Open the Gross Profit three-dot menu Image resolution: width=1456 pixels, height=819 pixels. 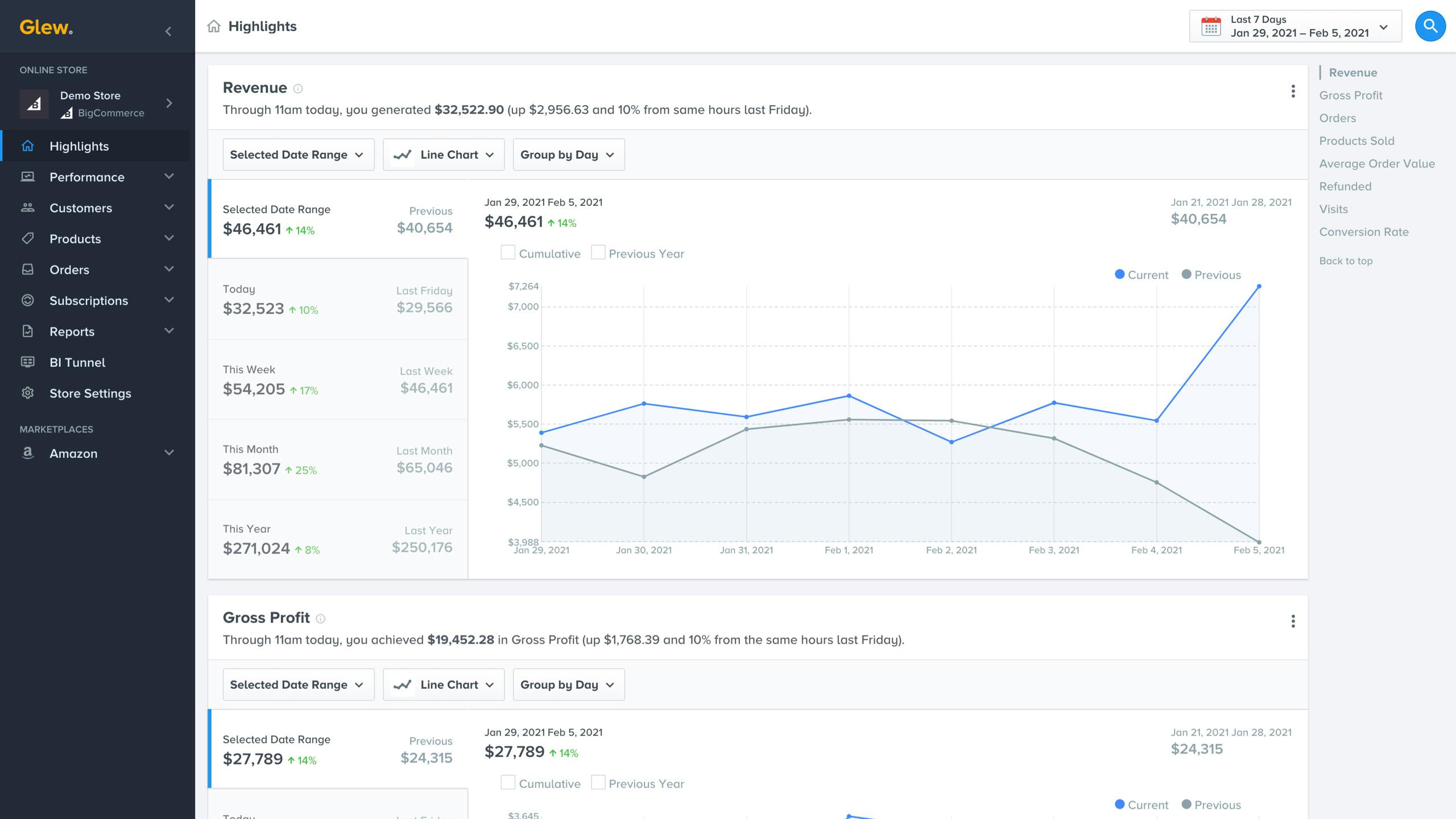tap(1293, 621)
